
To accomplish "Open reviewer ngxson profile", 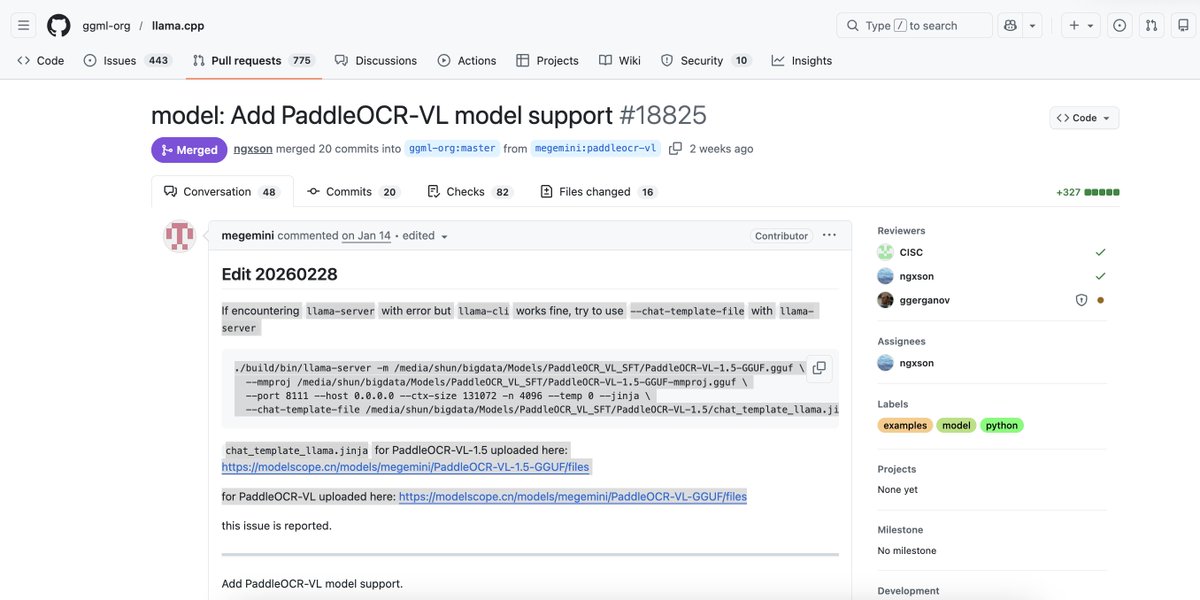I will [916, 276].
